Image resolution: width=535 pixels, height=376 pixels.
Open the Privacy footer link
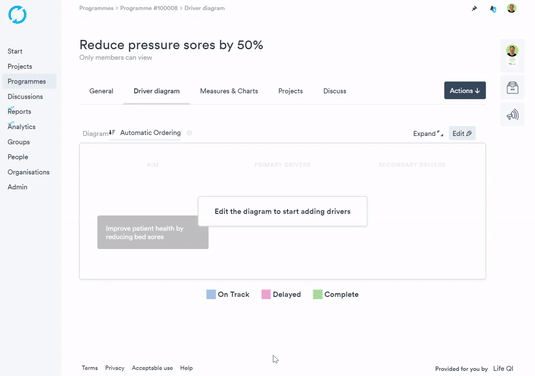tap(115, 368)
